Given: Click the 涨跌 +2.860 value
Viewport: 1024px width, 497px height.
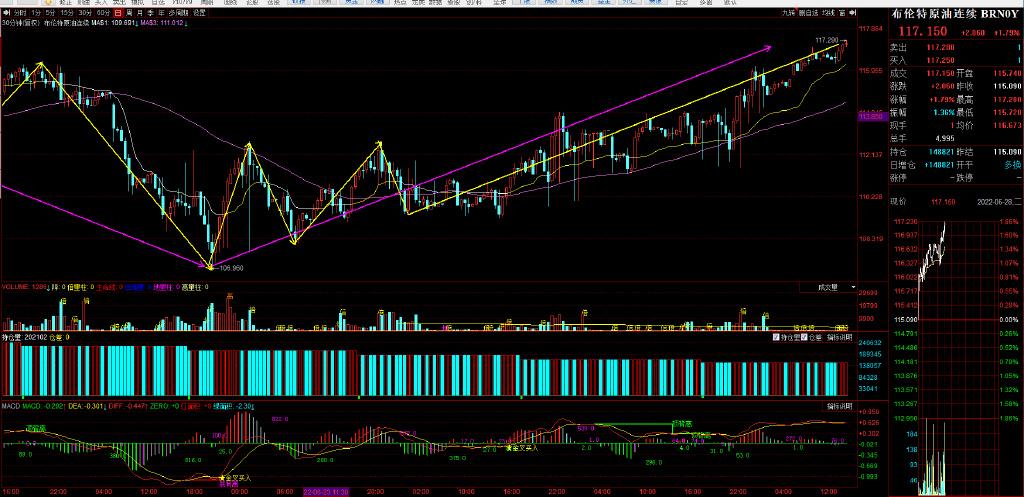Looking at the screenshot, I should [x=944, y=86].
